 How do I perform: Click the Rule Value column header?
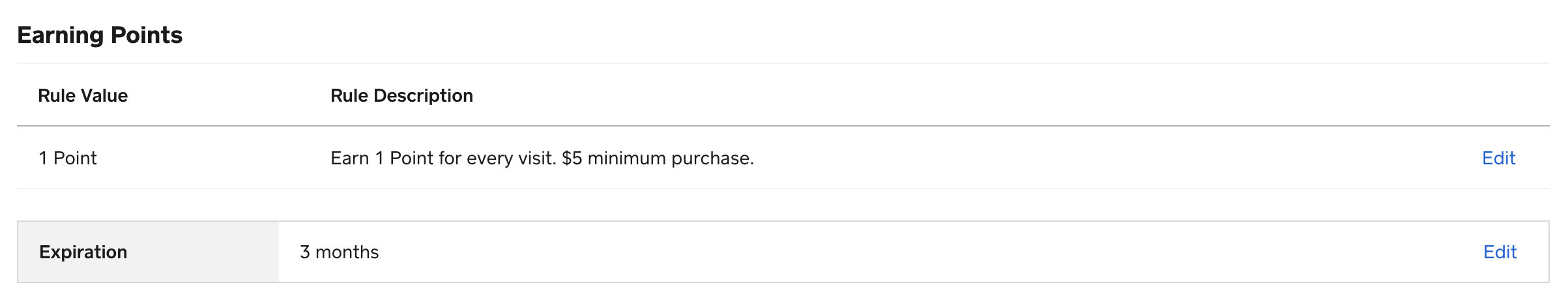tap(83, 96)
